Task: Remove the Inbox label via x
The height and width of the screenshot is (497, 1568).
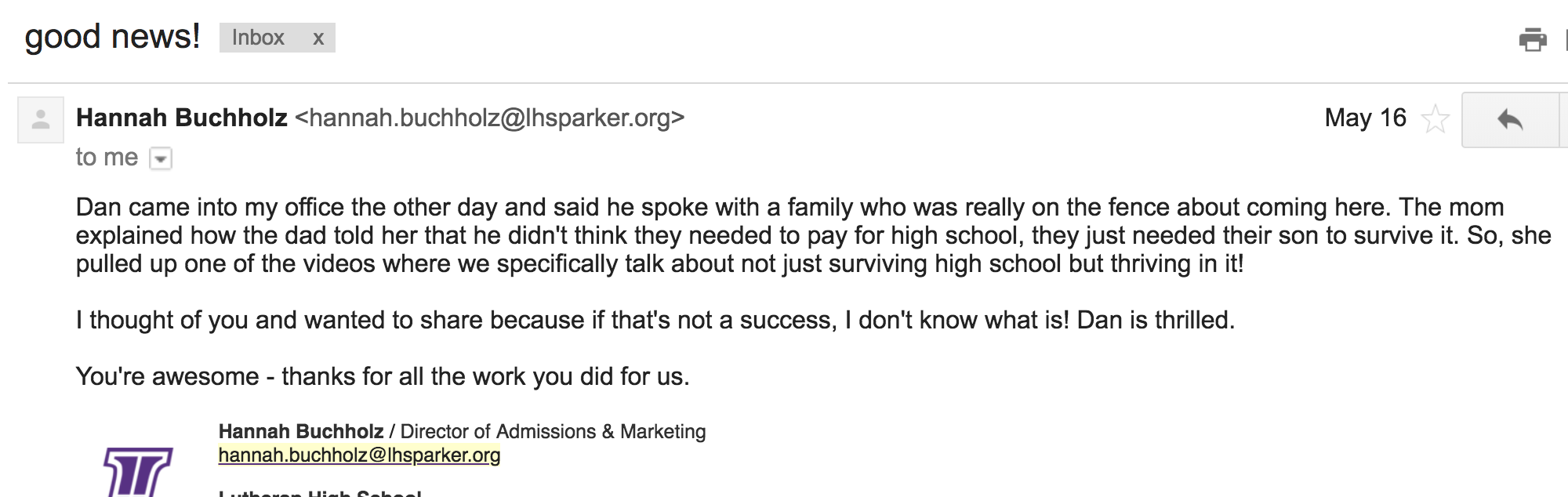Action: point(318,38)
